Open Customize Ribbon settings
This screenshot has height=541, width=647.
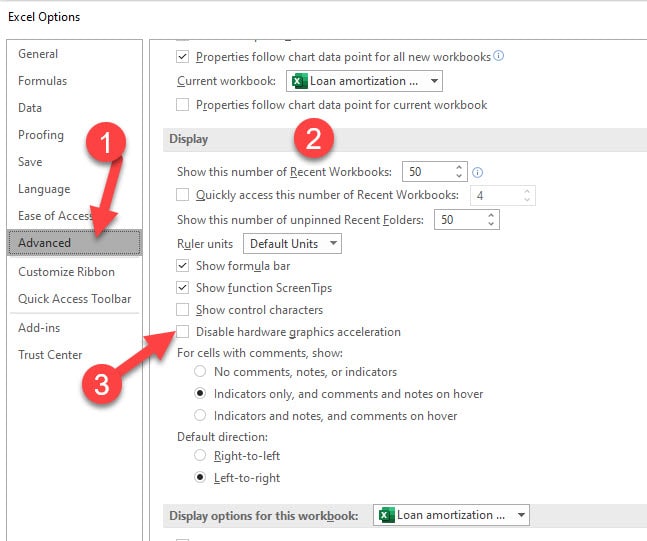tap(66, 272)
